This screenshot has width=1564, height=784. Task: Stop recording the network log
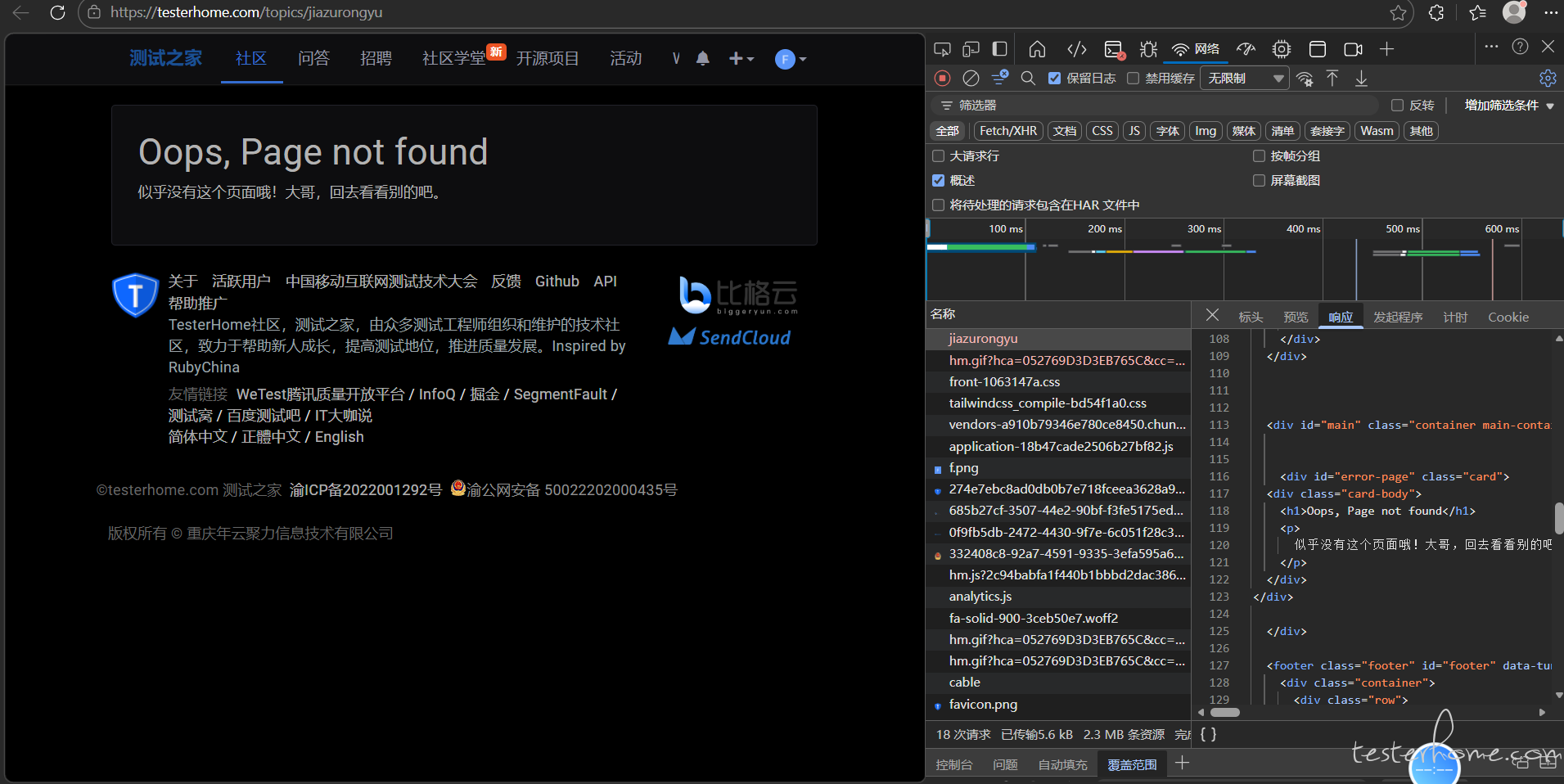pos(943,79)
